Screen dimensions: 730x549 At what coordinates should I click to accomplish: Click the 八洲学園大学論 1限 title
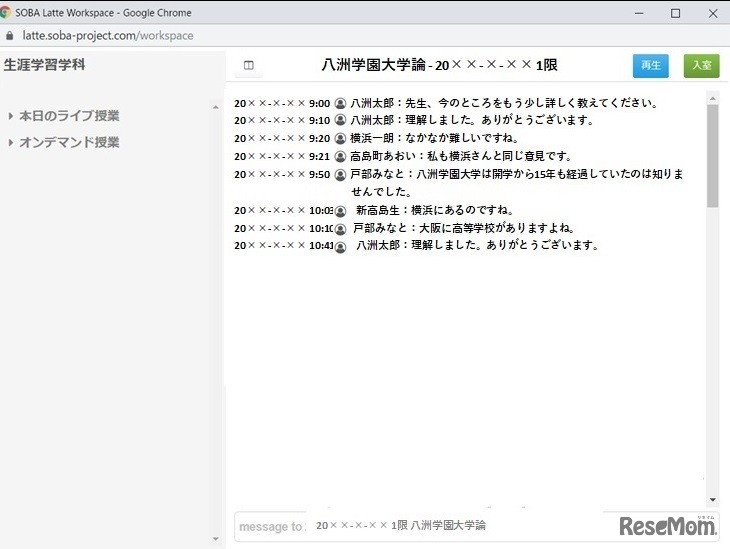439,65
